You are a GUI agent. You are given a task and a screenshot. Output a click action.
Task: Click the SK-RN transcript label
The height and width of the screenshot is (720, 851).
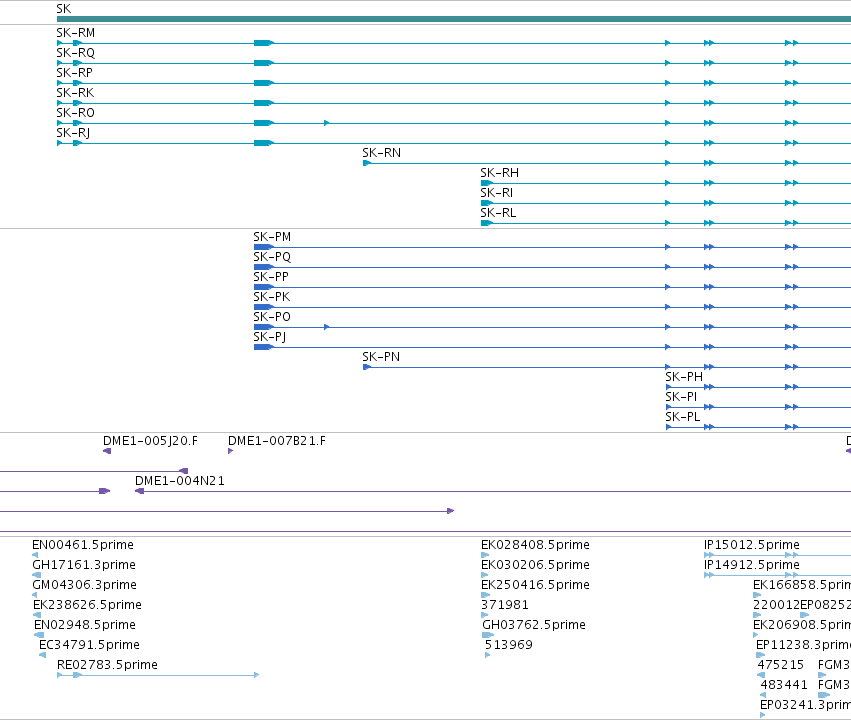pos(382,153)
